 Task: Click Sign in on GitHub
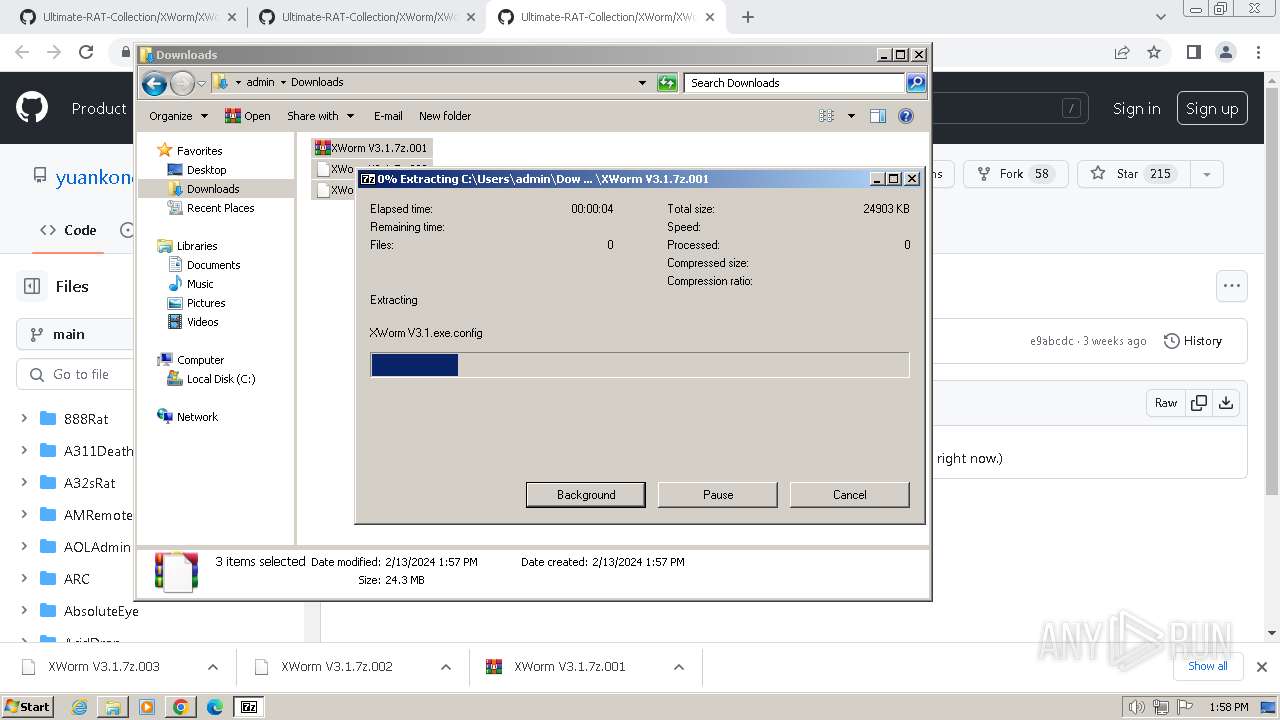click(x=1136, y=109)
